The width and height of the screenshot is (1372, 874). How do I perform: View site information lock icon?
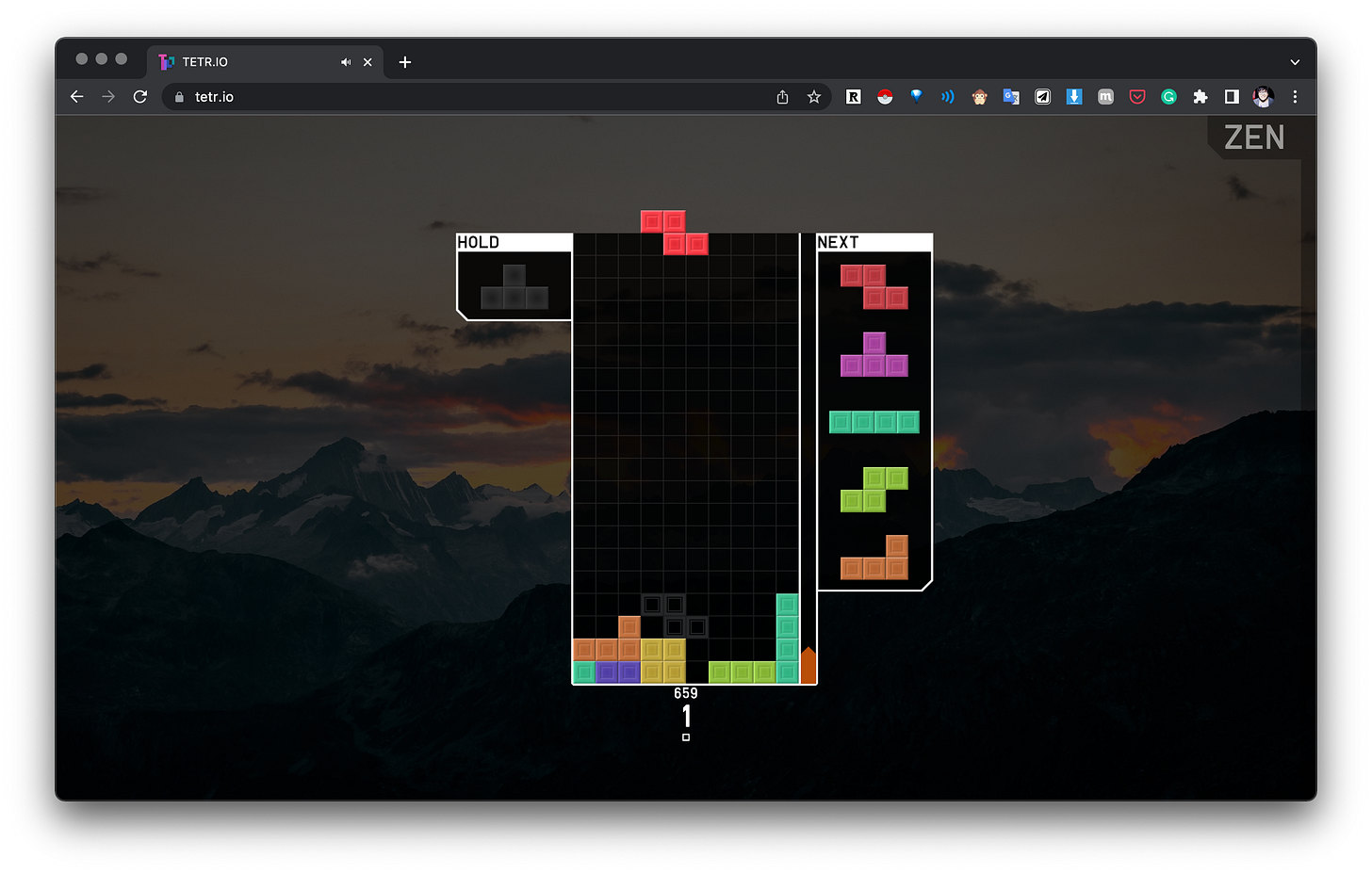coord(180,97)
